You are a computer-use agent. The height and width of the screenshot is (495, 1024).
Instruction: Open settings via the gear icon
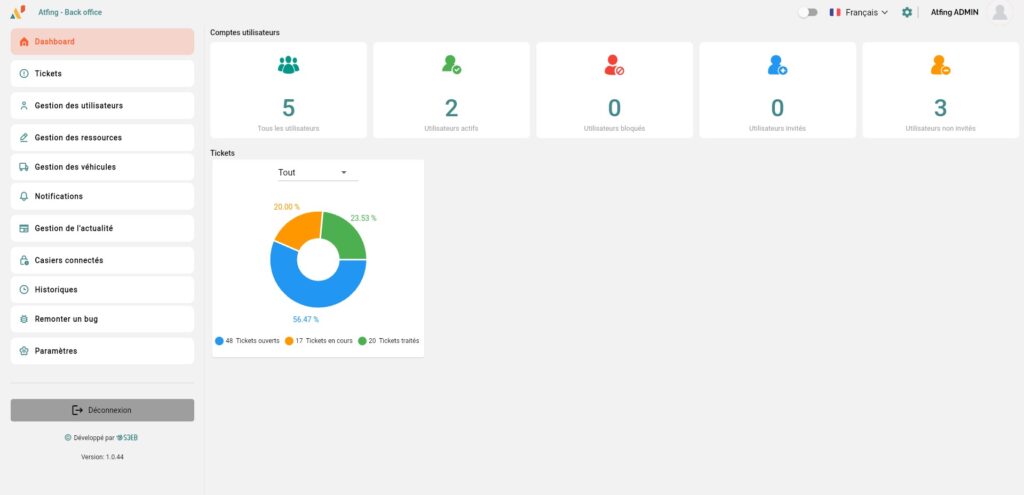pyautogui.click(x=907, y=12)
